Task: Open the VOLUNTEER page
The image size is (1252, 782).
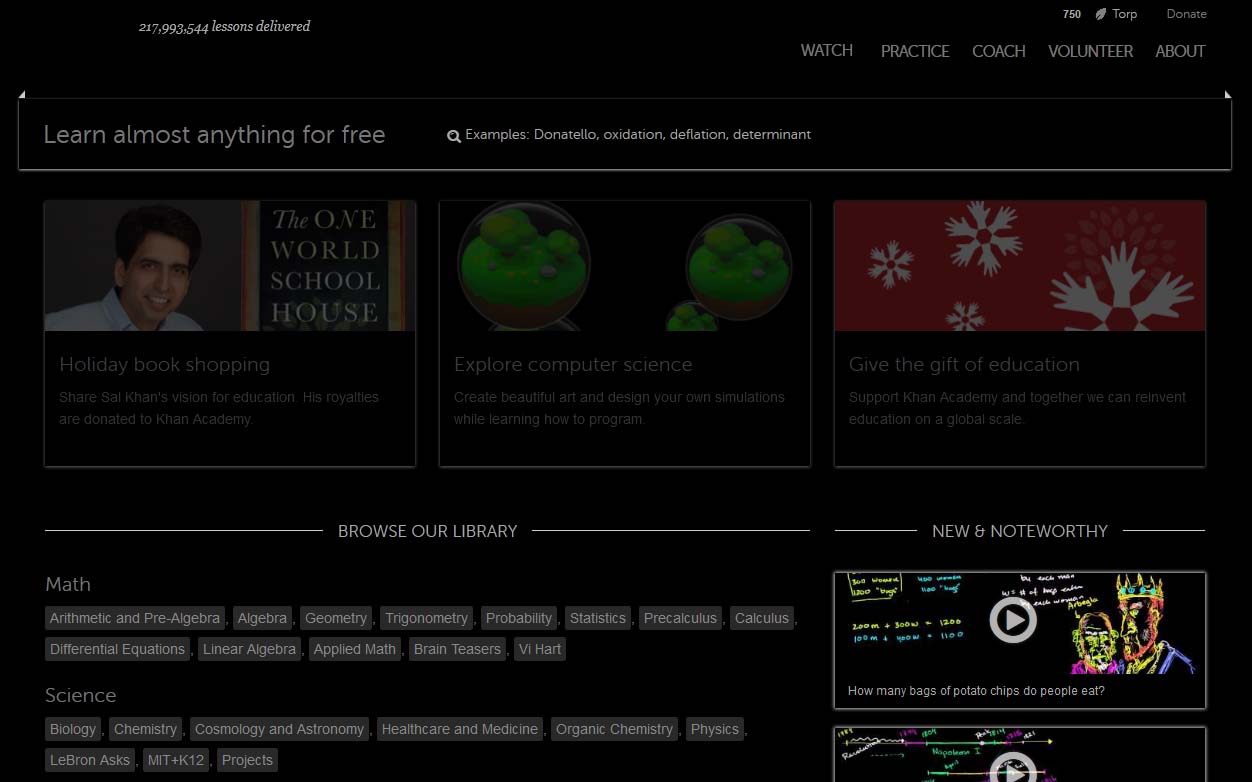Action: click(1090, 51)
